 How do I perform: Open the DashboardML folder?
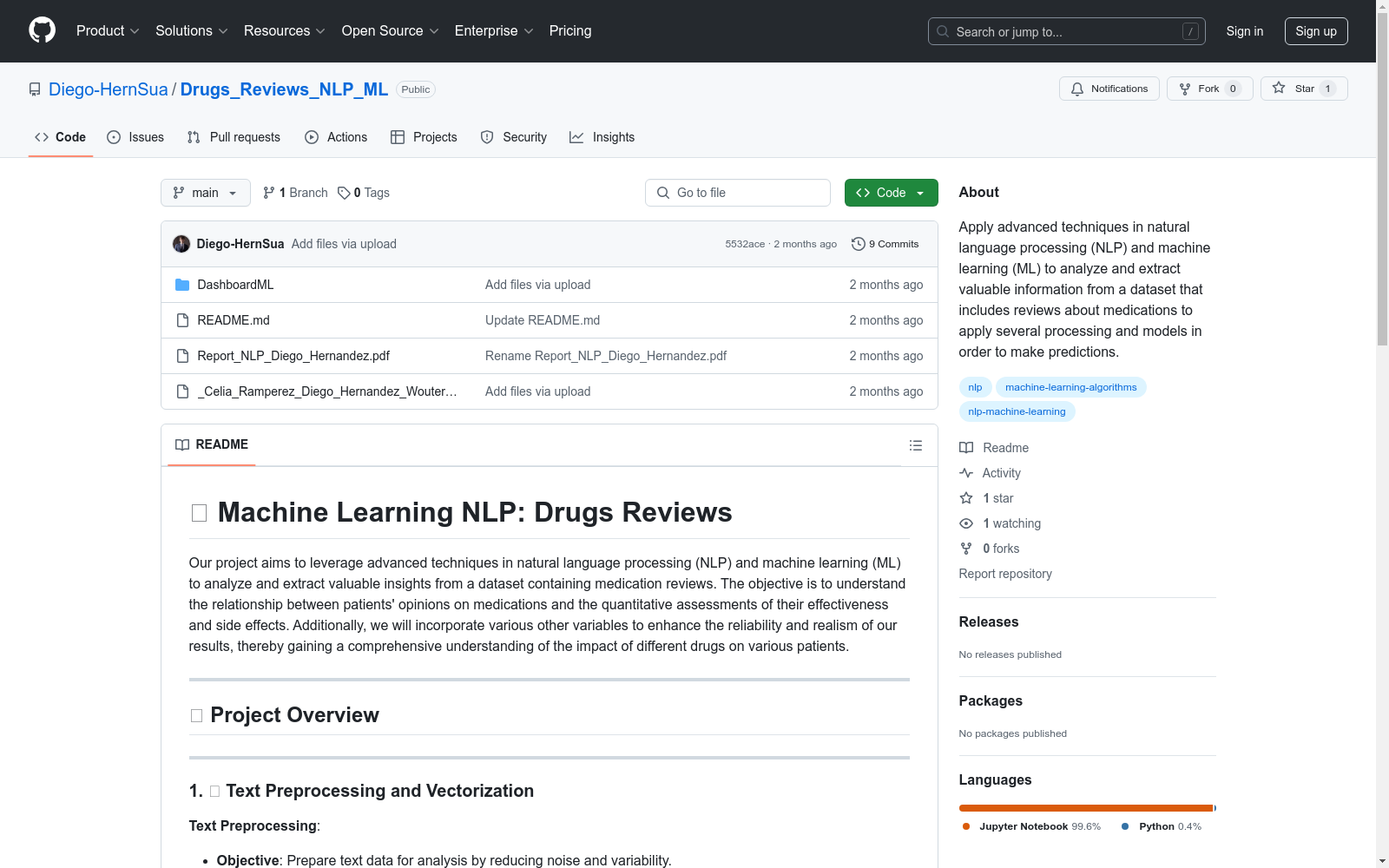[x=235, y=285]
